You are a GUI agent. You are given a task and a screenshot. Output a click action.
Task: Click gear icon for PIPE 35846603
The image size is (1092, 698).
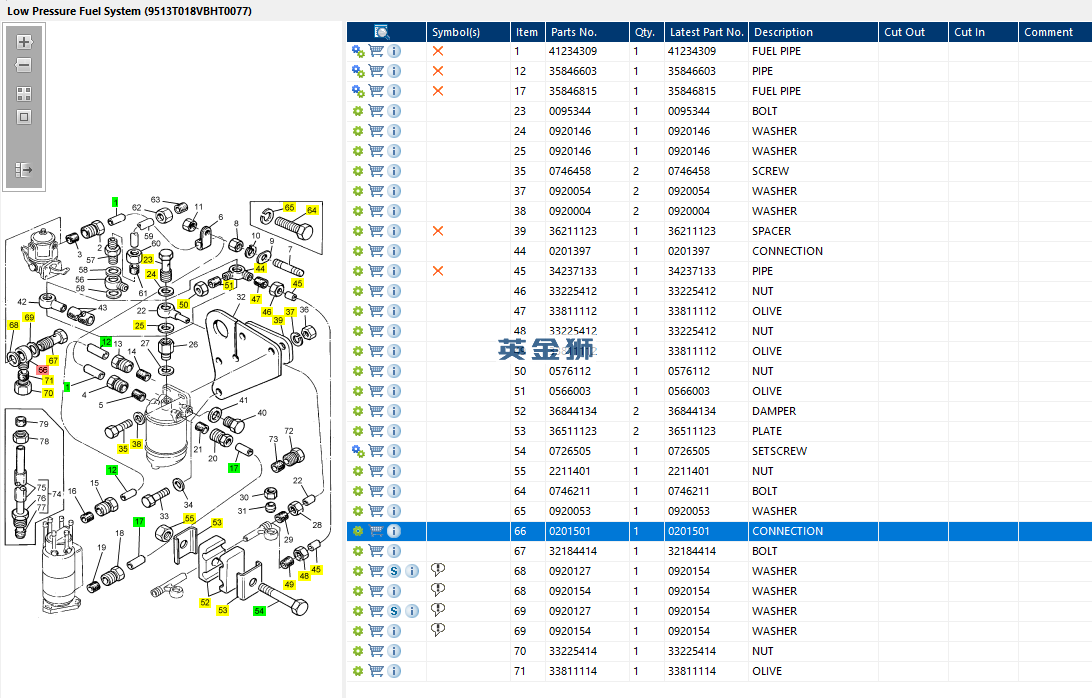click(x=358, y=71)
